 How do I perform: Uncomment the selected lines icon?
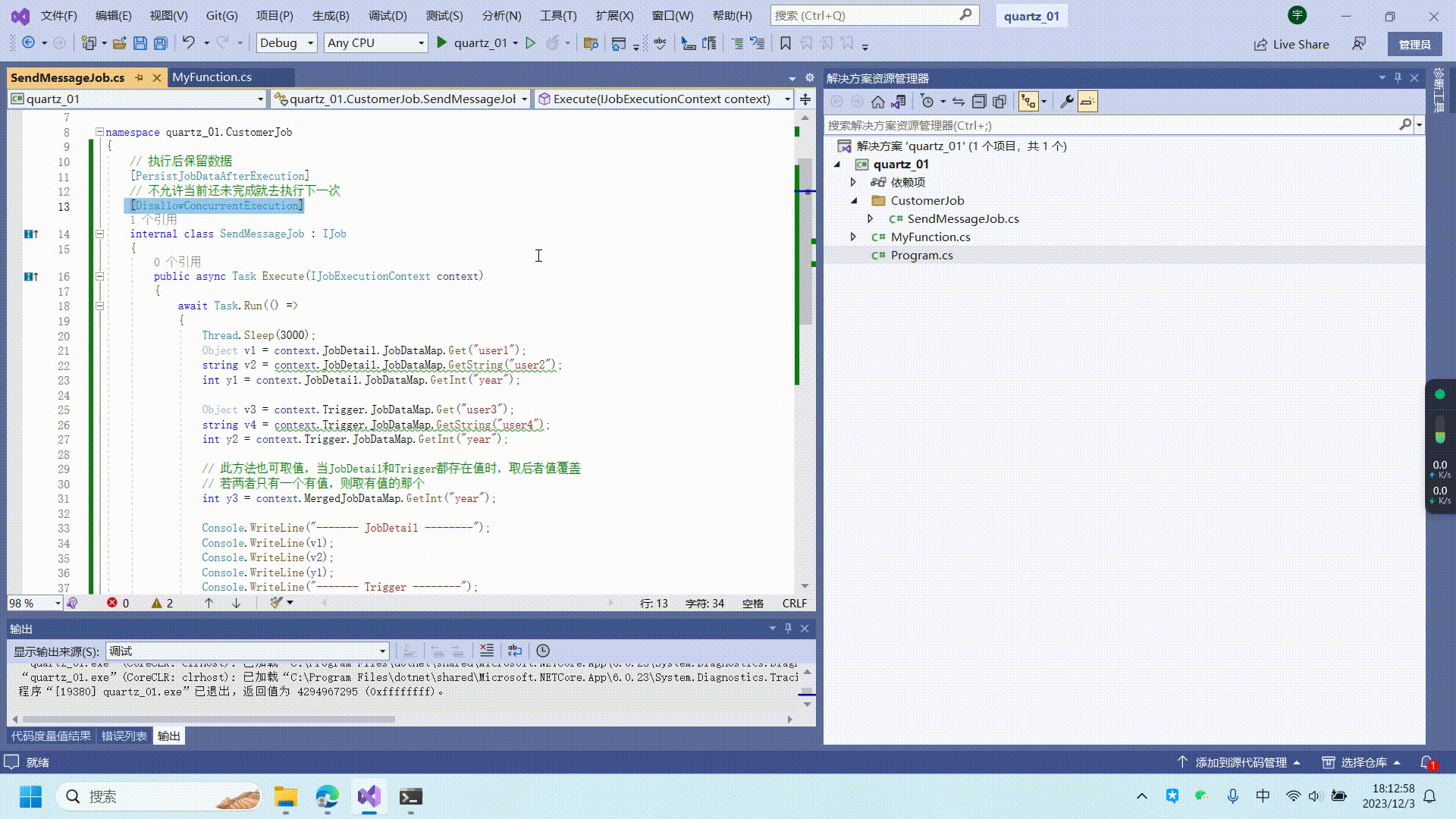click(757, 43)
